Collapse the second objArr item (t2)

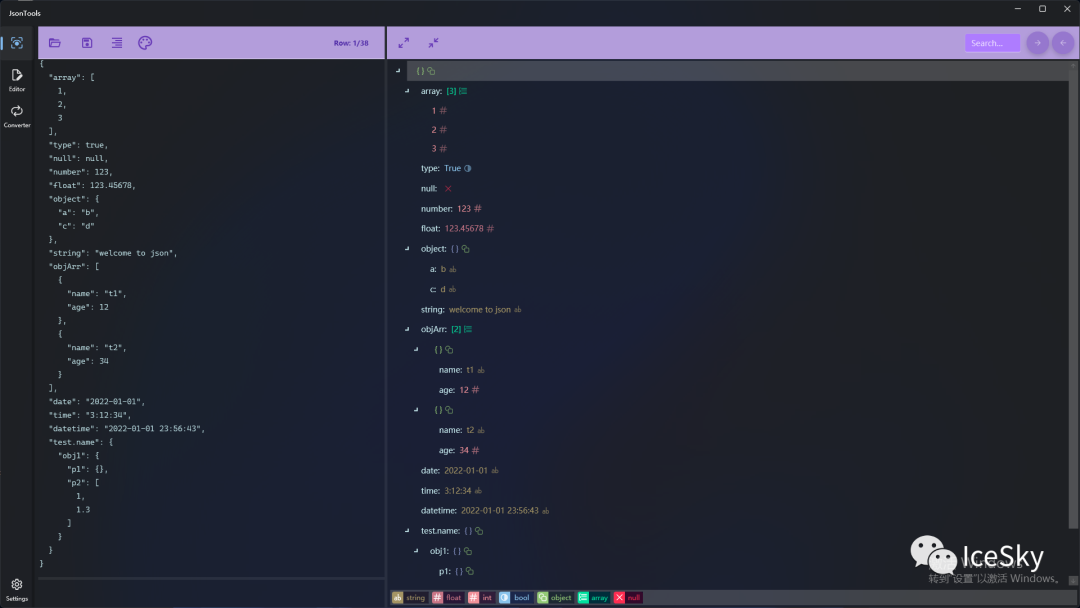(x=416, y=410)
